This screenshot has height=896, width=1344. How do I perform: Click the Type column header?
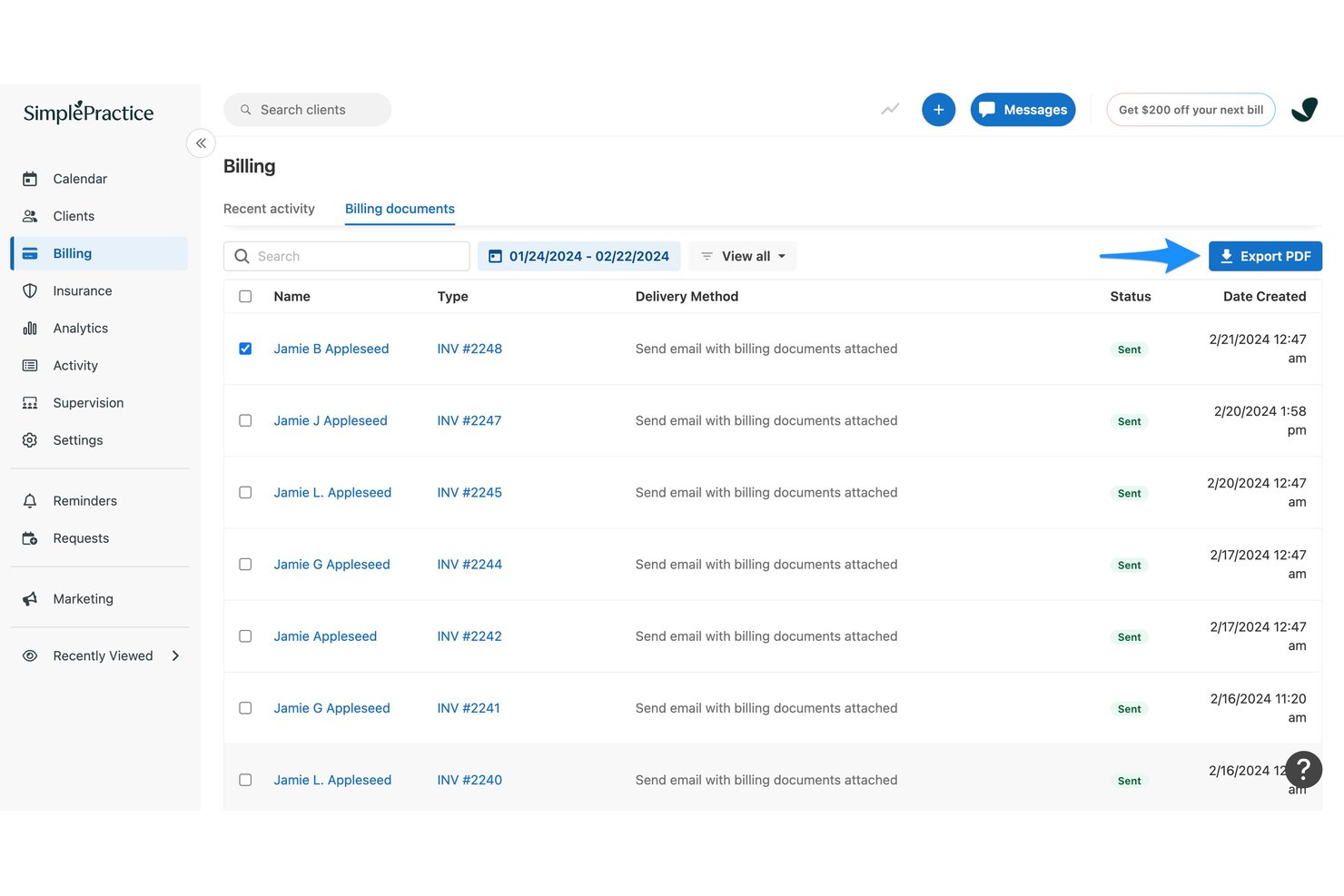click(452, 296)
